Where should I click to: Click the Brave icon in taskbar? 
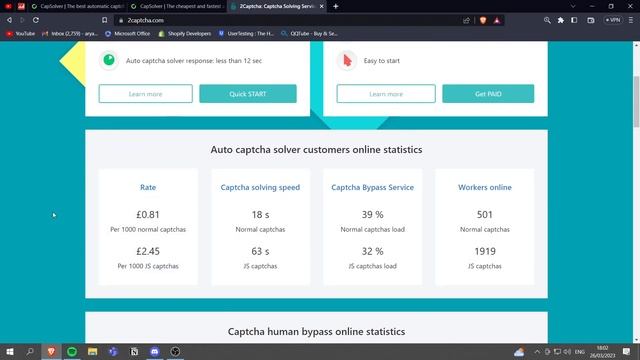[x=51, y=351]
